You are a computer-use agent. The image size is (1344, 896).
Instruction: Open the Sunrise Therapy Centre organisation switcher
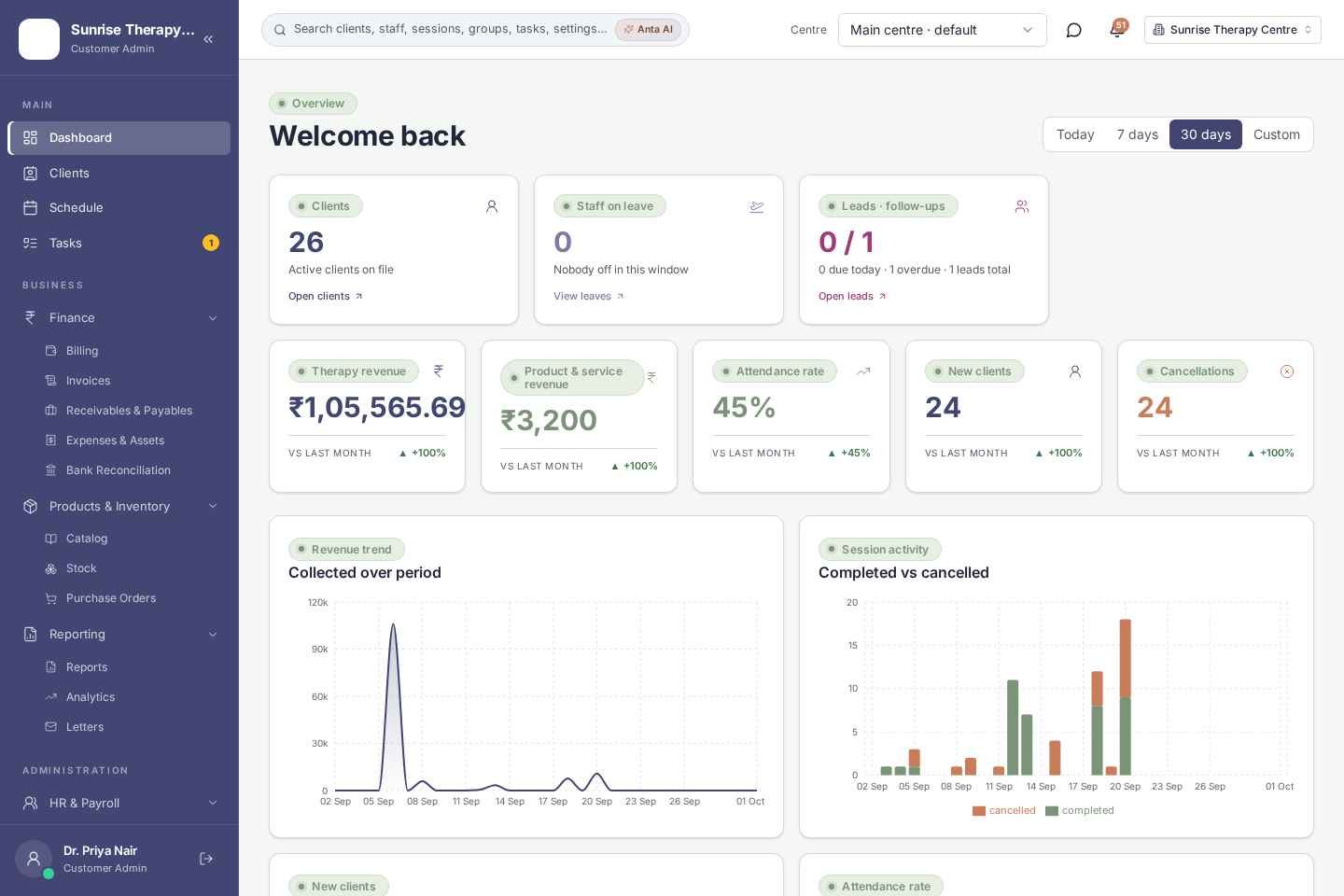click(x=1233, y=30)
